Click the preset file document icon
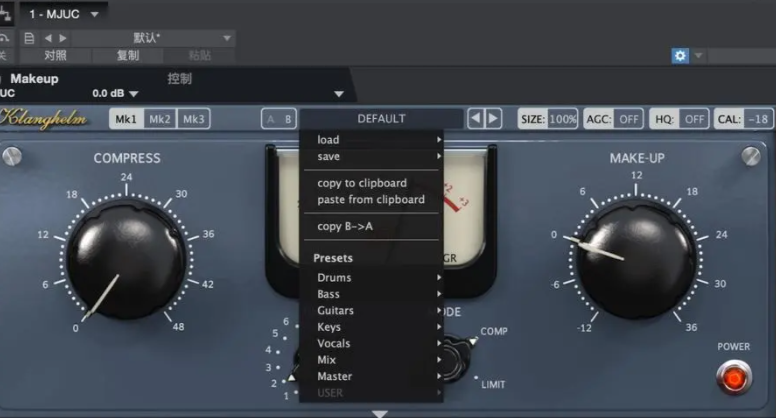Image resolution: width=776 pixels, height=418 pixels. pos(29,38)
